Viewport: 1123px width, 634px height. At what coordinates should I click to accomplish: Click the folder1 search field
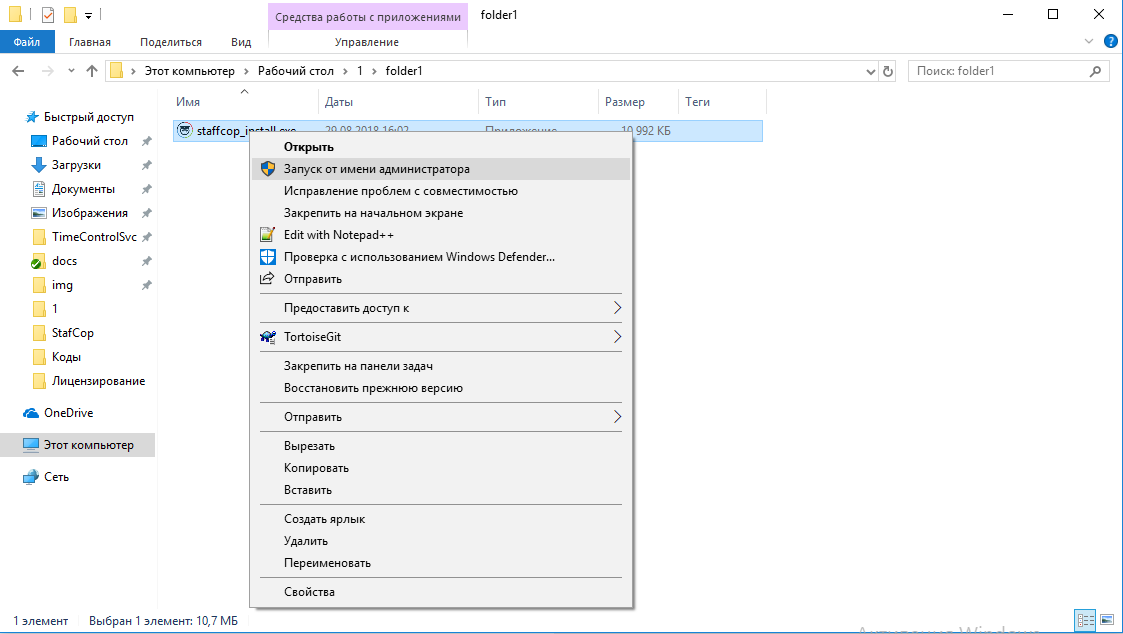(x=1008, y=71)
